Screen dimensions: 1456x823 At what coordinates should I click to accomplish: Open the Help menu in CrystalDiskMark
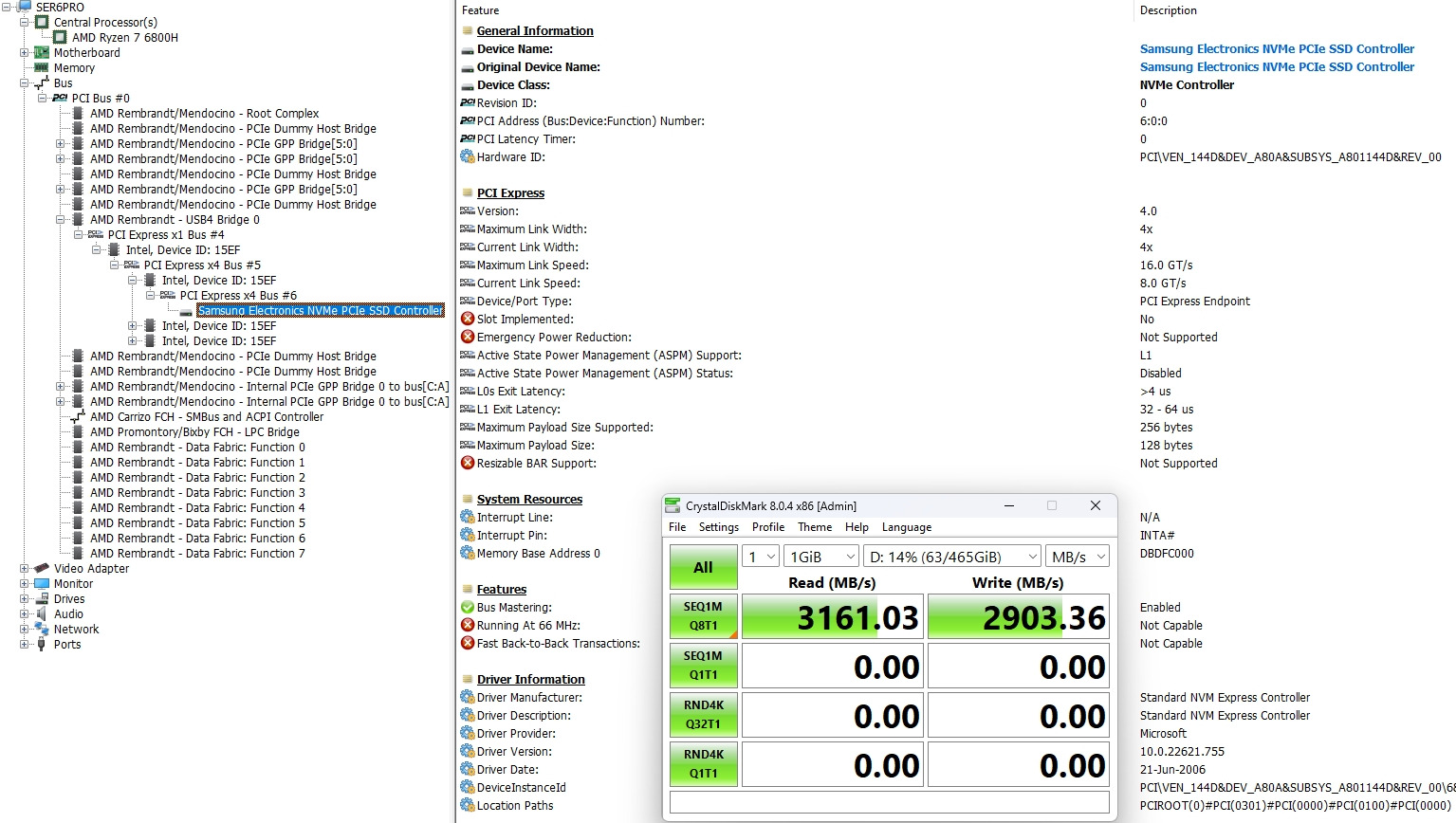coord(857,527)
